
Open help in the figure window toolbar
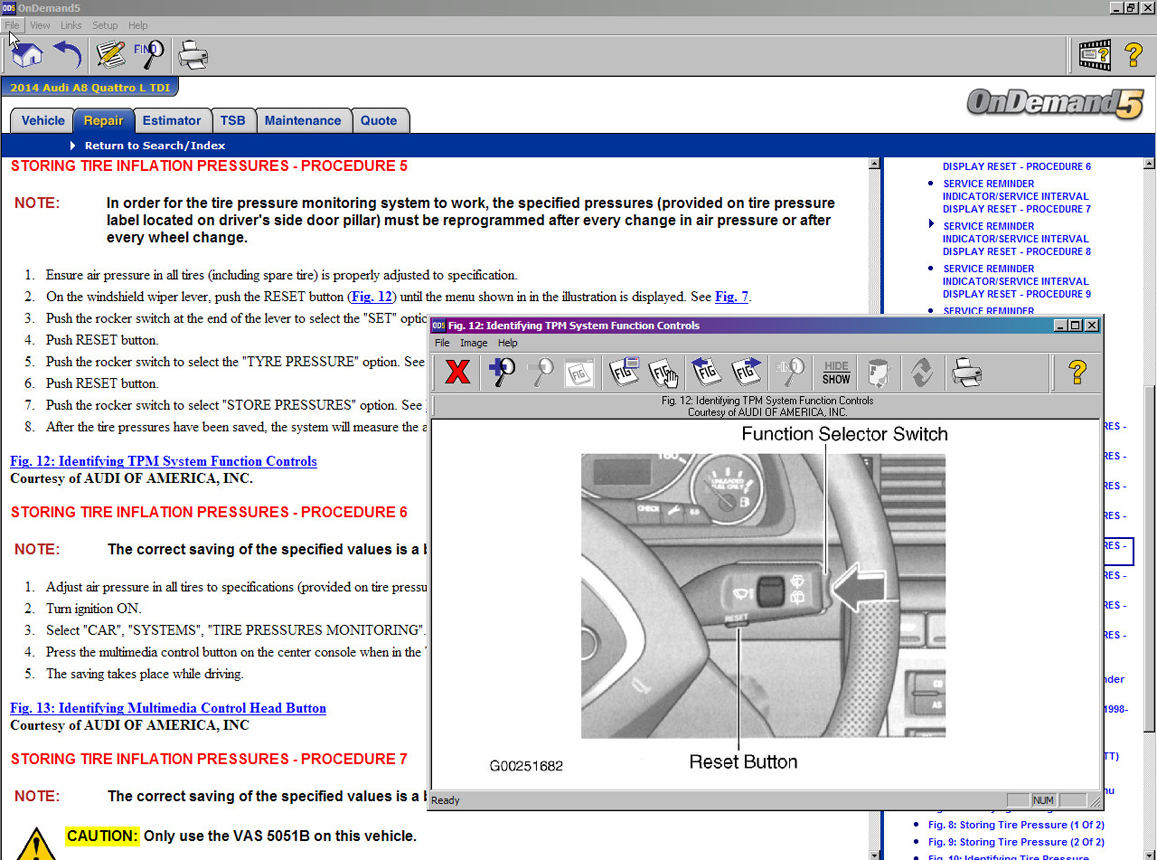[x=1077, y=372]
